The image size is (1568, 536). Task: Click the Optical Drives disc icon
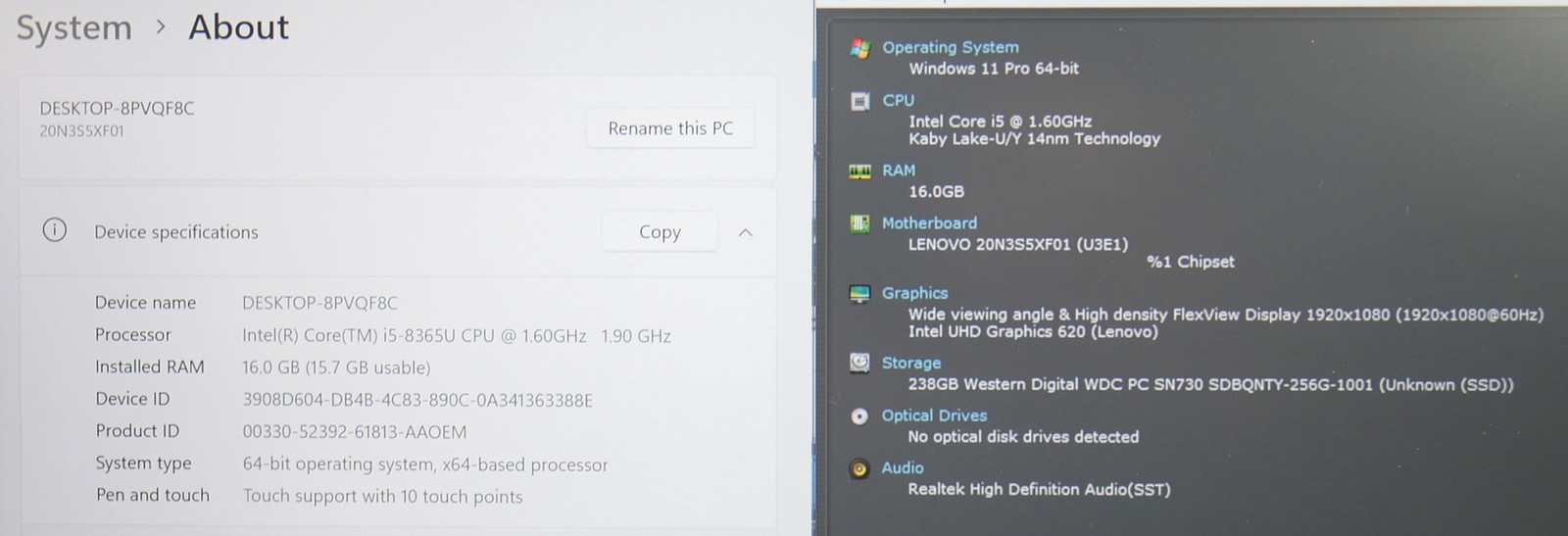coord(859,416)
